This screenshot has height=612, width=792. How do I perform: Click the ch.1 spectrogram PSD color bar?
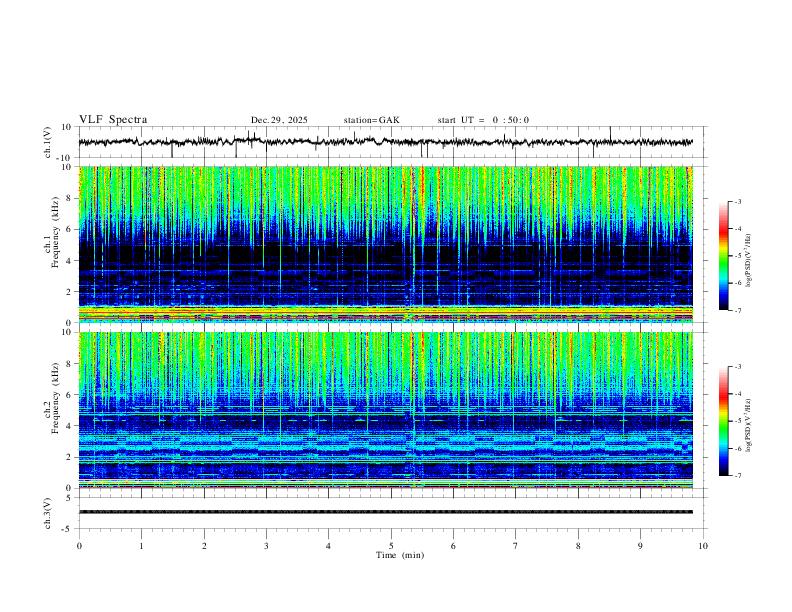pyautogui.click(x=724, y=256)
